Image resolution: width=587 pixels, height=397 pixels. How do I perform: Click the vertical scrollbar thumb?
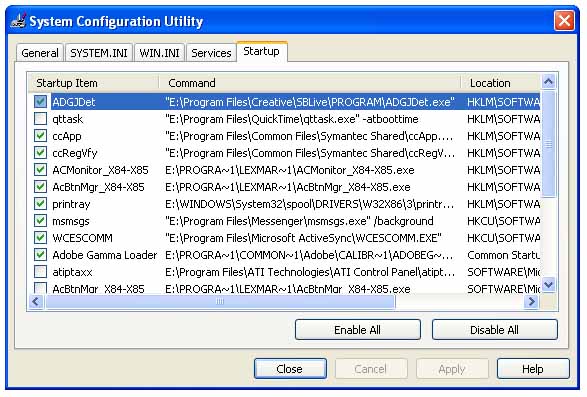(x=548, y=144)
